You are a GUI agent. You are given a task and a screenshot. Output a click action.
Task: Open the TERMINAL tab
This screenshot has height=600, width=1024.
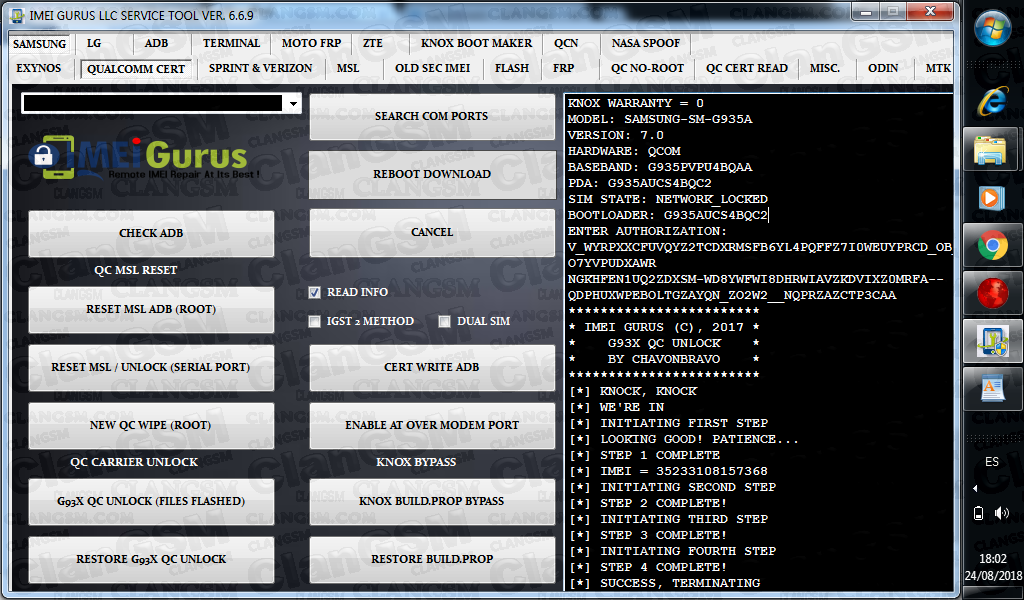pyautogui.click(x=231, y=43)
